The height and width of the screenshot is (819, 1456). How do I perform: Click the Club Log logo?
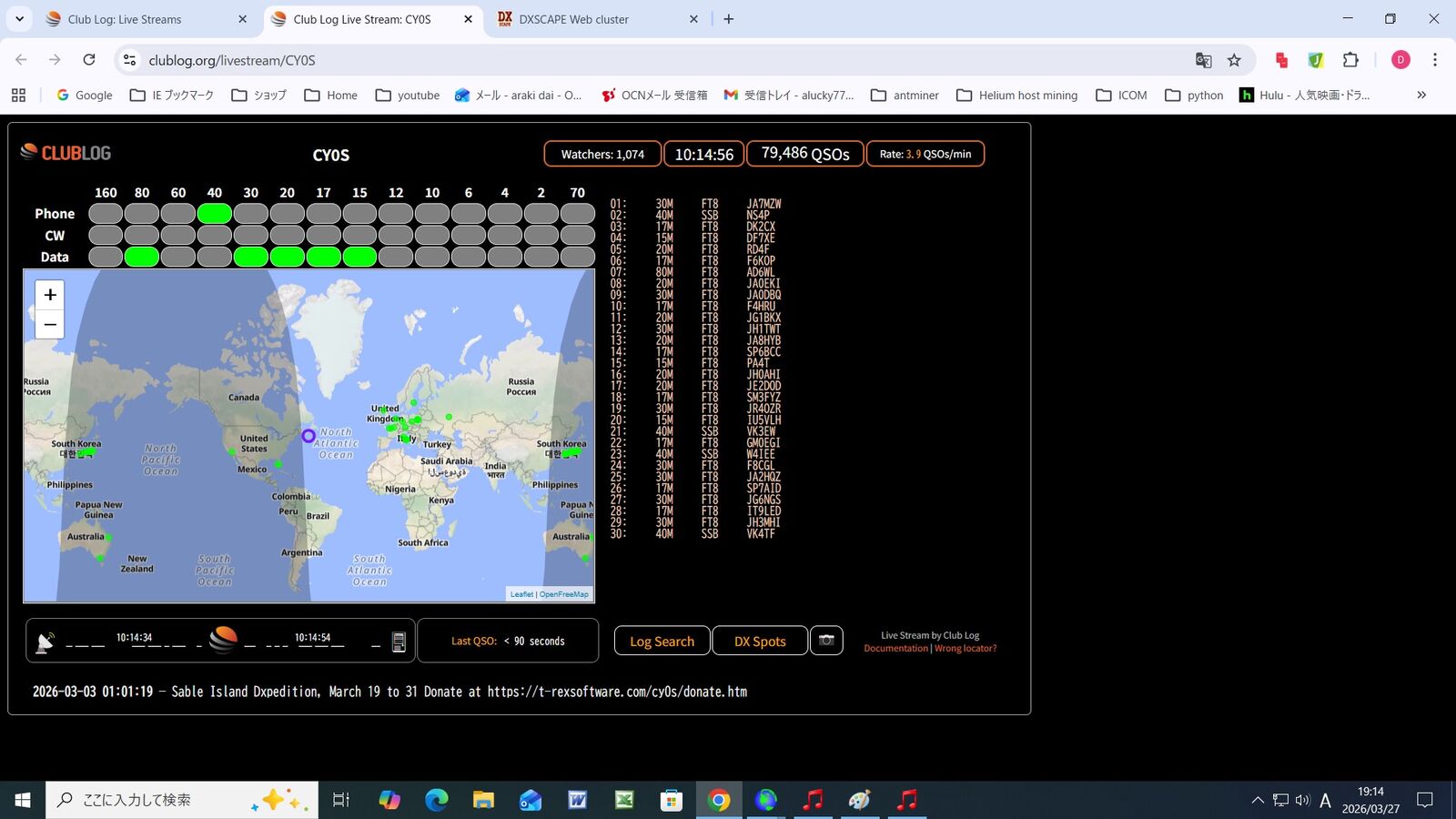pos(66,153)
